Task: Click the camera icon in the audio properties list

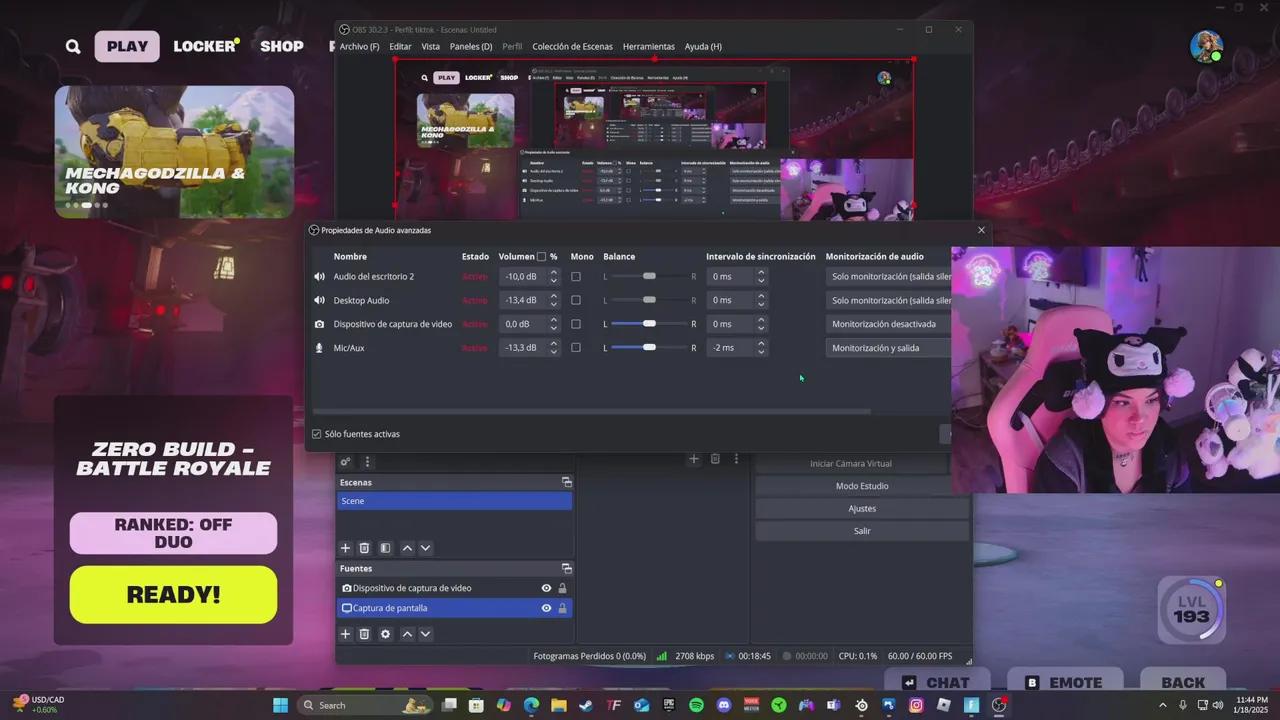Action: [319, 324]
